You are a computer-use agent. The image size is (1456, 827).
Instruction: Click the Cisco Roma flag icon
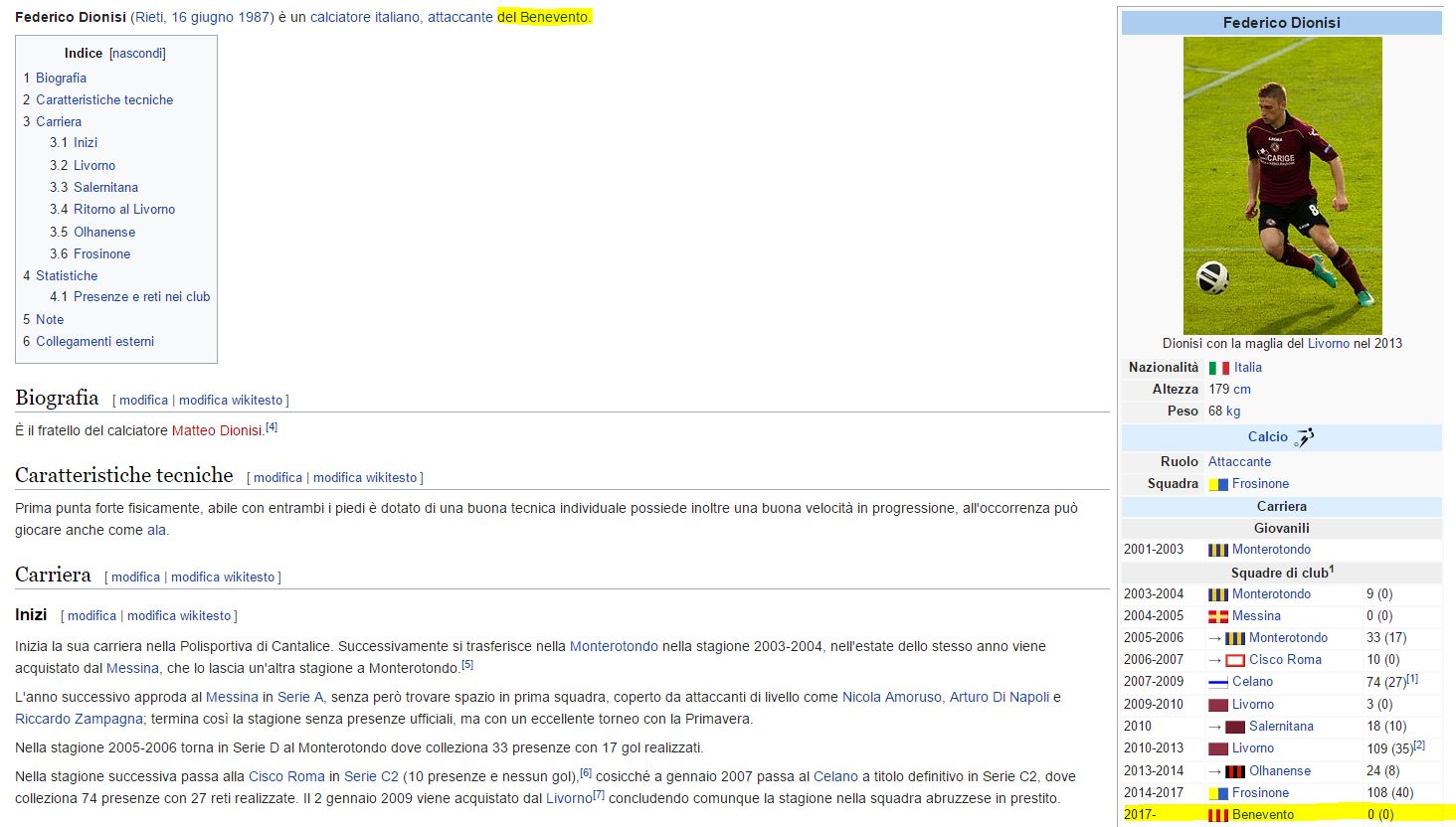(x=1235, y=660)
